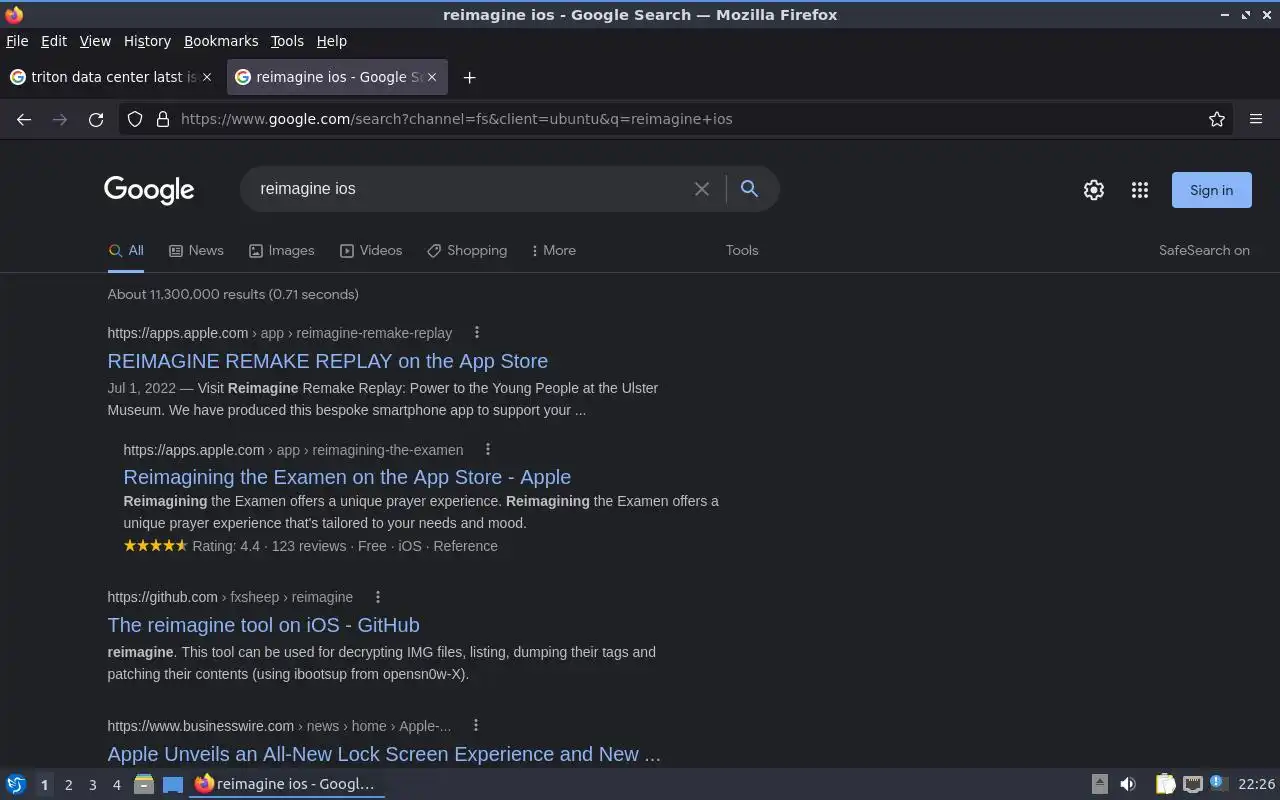Clear the search box with the X icon

pyautogui.click(x=702, y=189)
